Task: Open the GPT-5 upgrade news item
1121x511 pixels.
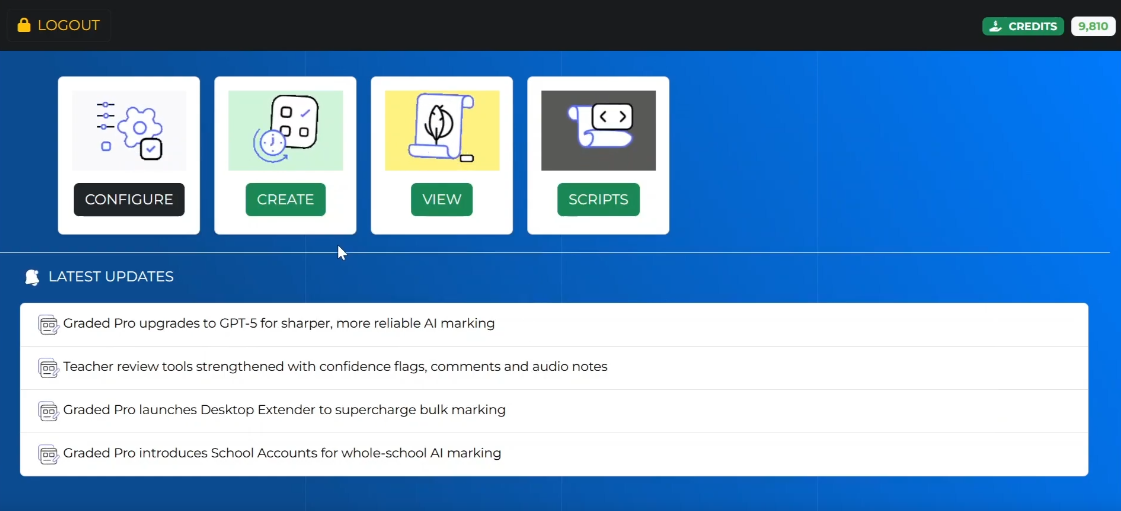Action: [279, 324]
